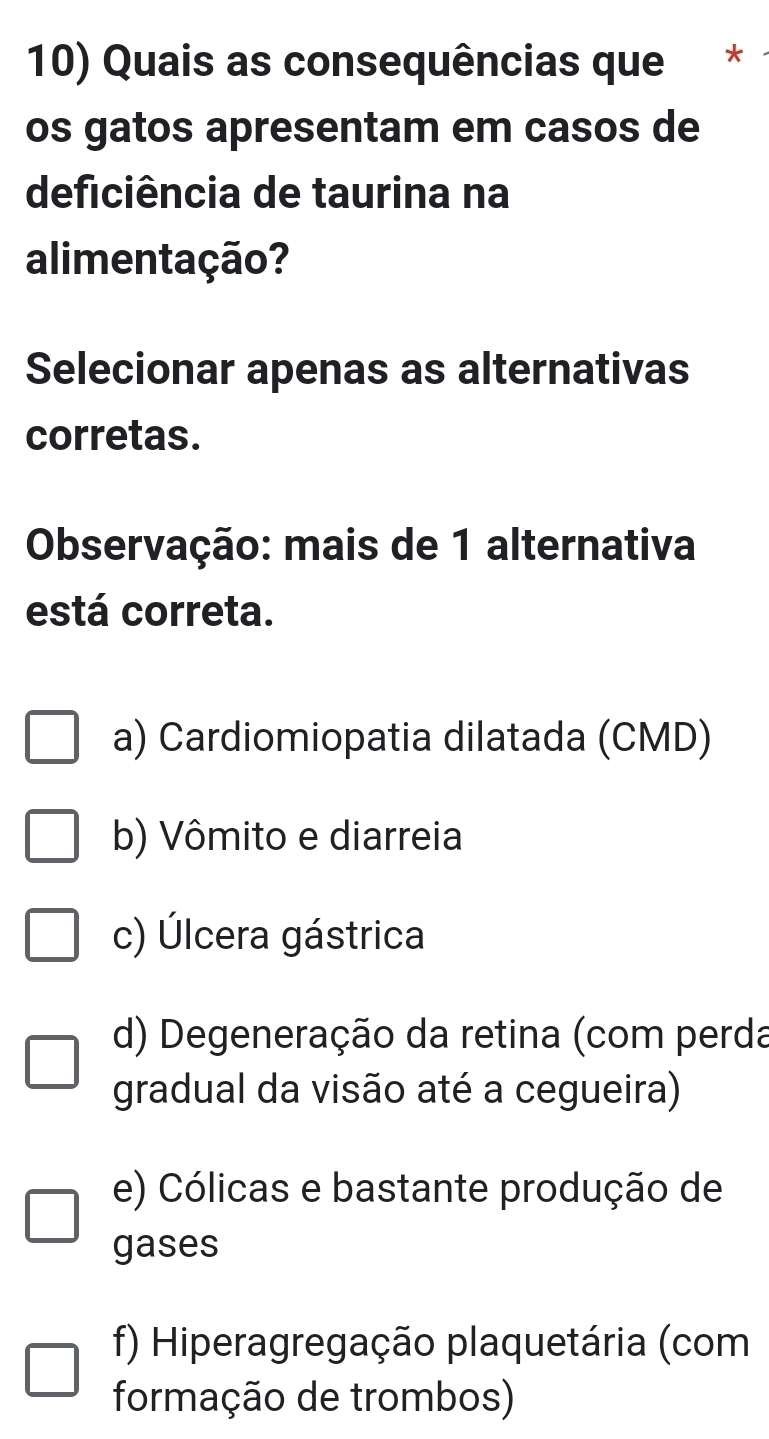Viewport: 769px width, 1439px height.
Task: Click the 'a) Cardiomiopatia dilatada (CMD)' label
Action: [412, 738]
